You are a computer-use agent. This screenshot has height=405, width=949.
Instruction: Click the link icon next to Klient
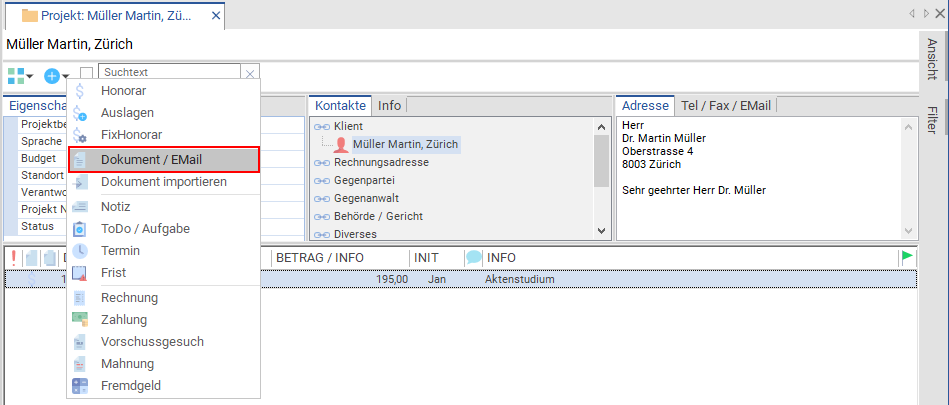tap(322, 127)
